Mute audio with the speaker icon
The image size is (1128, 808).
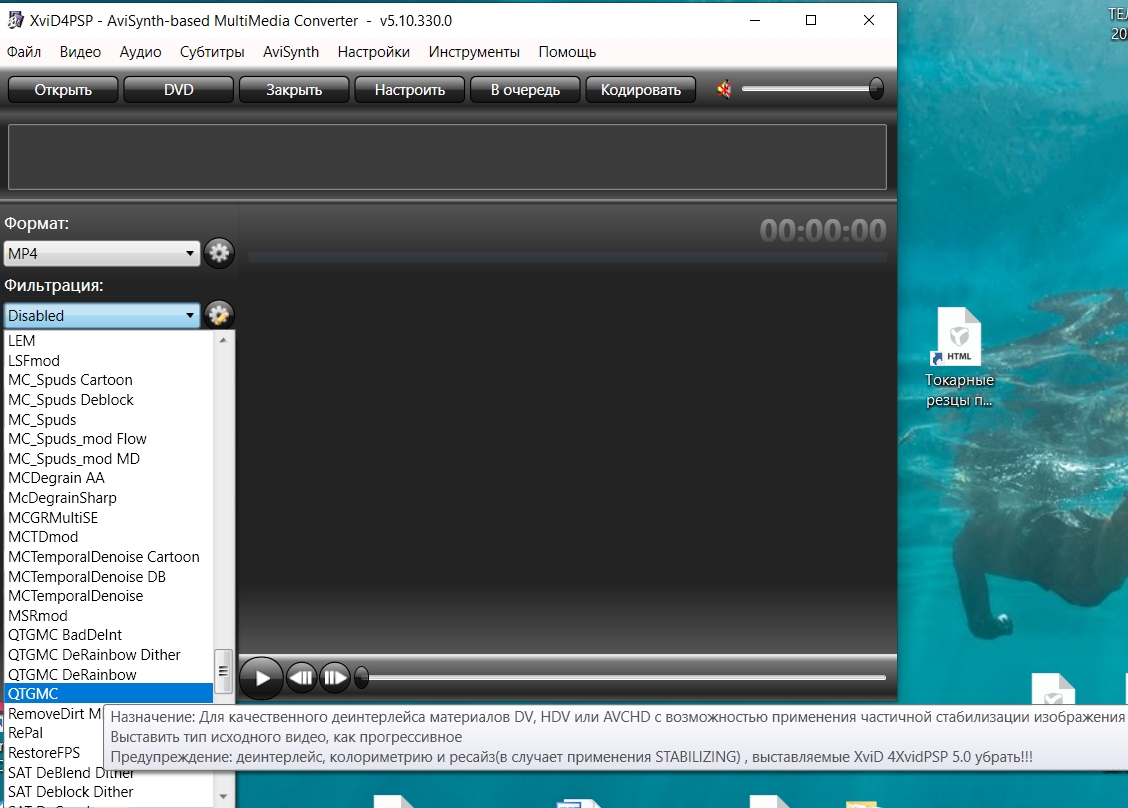pyautogui.click(x=725, y=90)
